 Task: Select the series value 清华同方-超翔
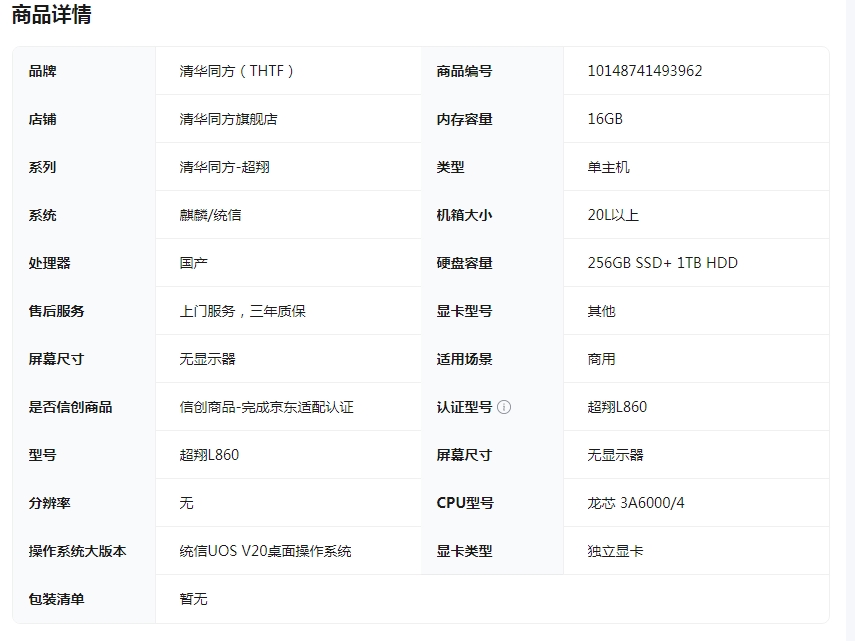point(225,167)
